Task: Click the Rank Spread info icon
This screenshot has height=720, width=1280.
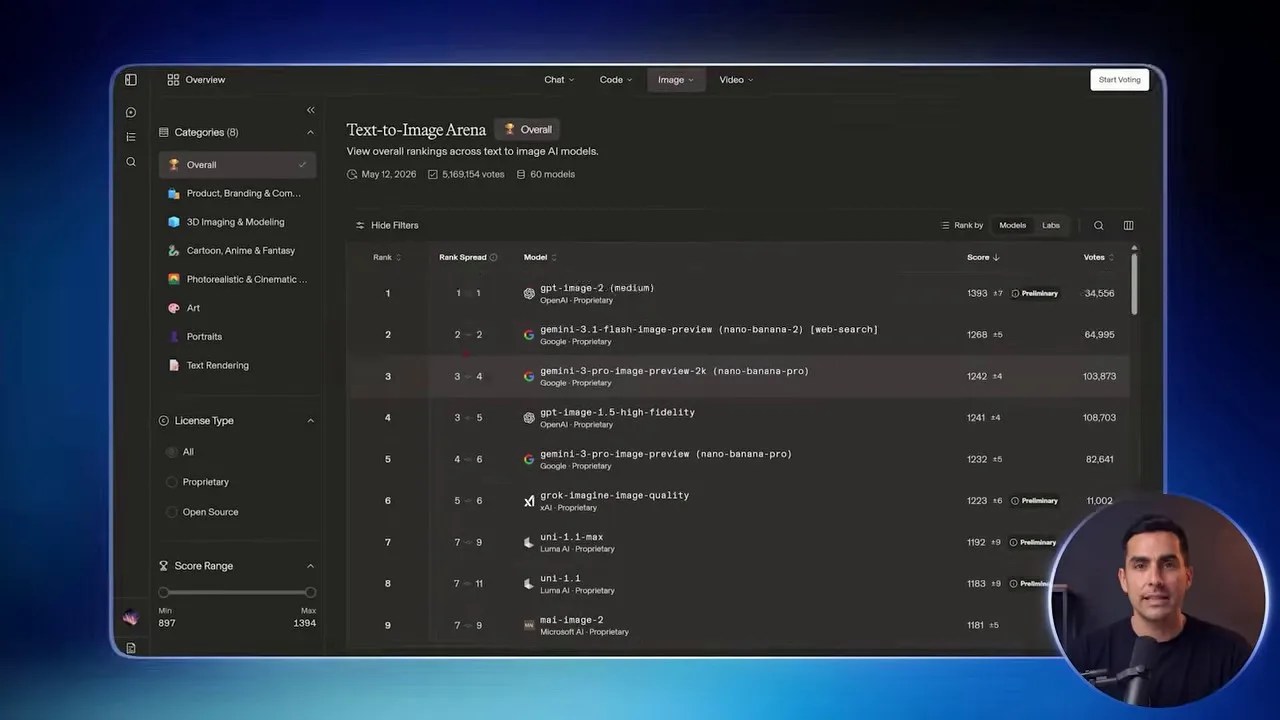Action: (493, 257)
